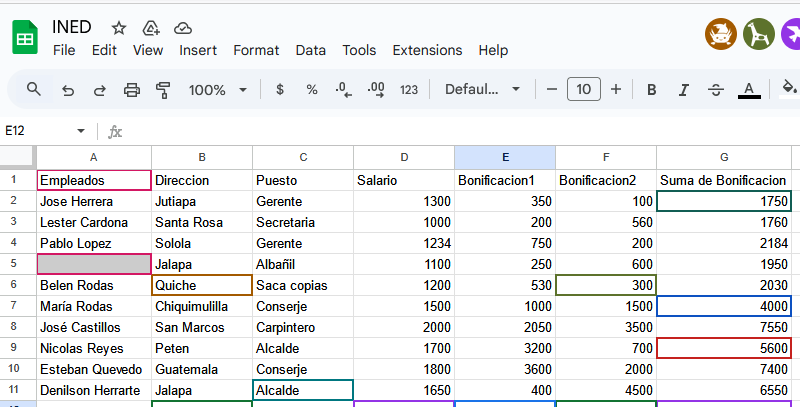Select the cell Esteban Quevedo
Screen dimensions: 800x407
(x=94, y=369)
